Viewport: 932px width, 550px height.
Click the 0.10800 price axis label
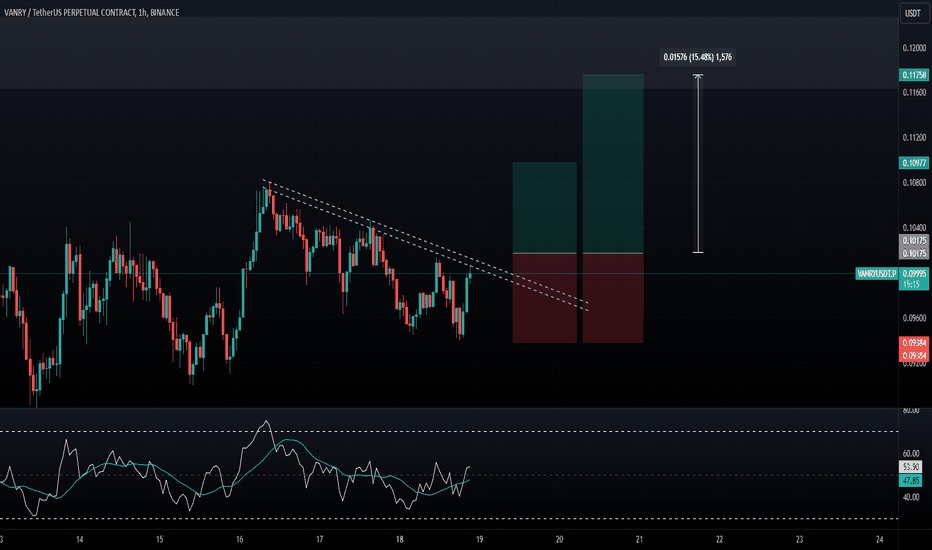(914, 183)
